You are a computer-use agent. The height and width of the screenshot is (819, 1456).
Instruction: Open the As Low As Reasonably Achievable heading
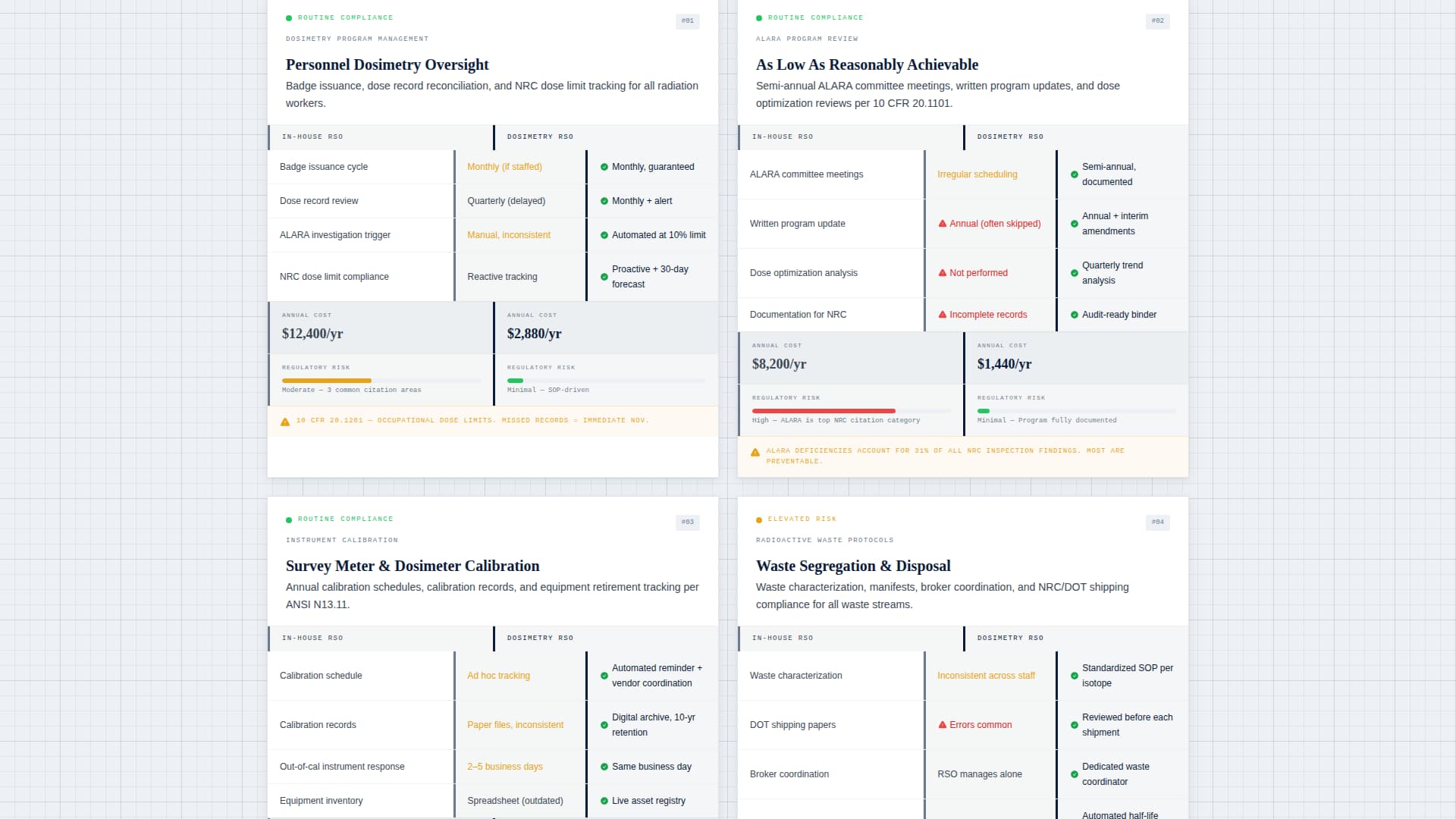point(867,64)
